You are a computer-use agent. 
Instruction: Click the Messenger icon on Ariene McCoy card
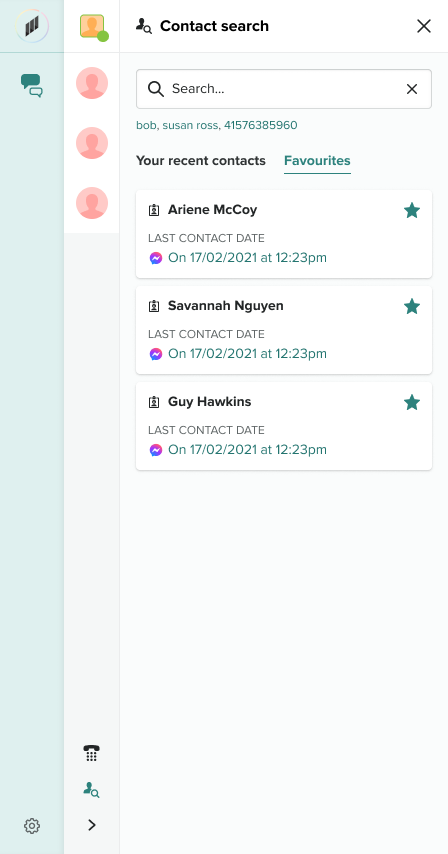[x=156, y=258]
